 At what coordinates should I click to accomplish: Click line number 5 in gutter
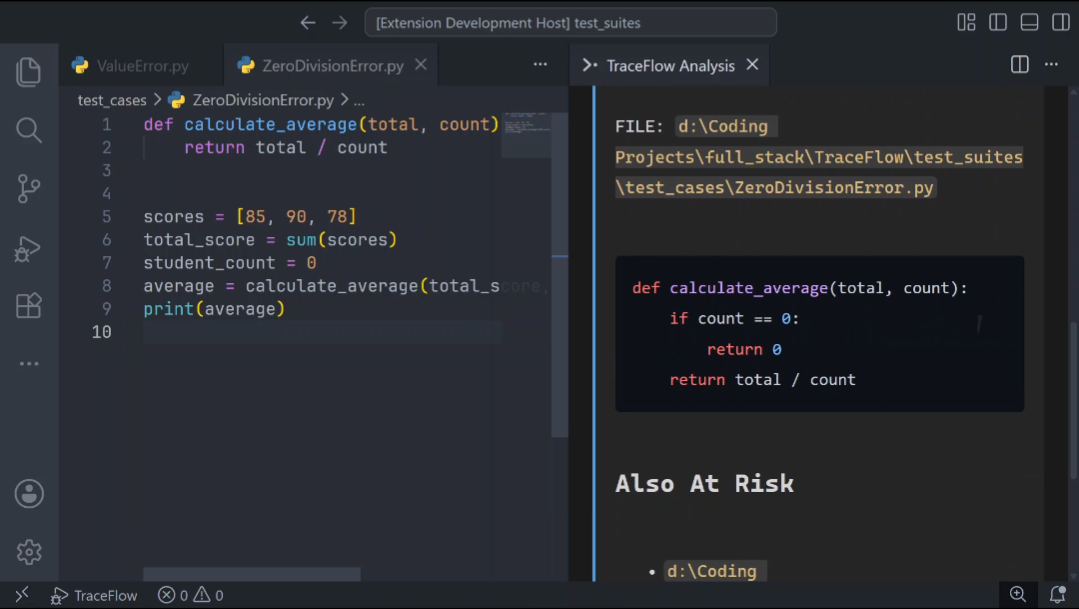[x=107, y=217]
